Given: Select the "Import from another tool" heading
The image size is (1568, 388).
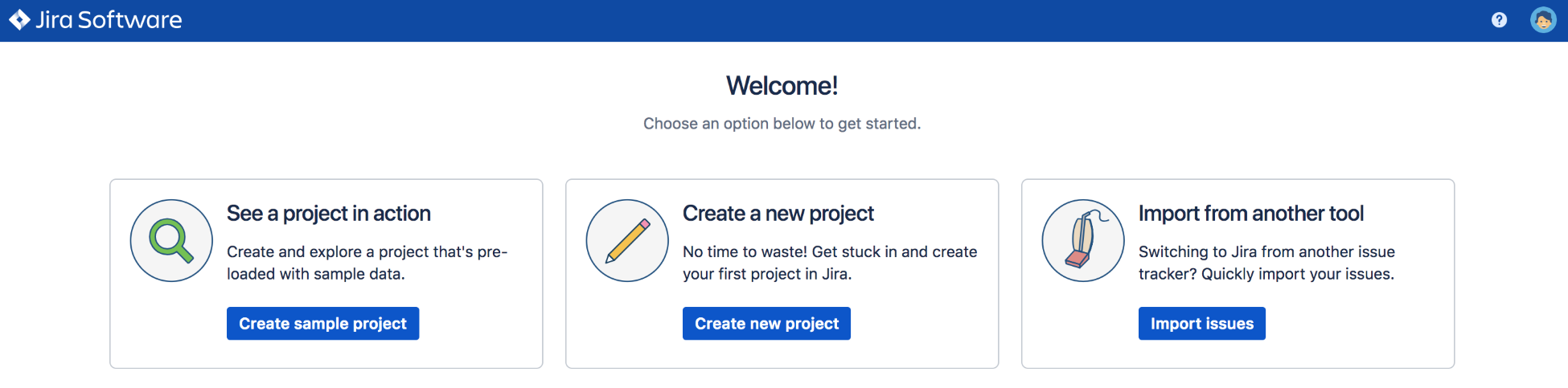Looking at the screenshot, I should pos(1251,214).
